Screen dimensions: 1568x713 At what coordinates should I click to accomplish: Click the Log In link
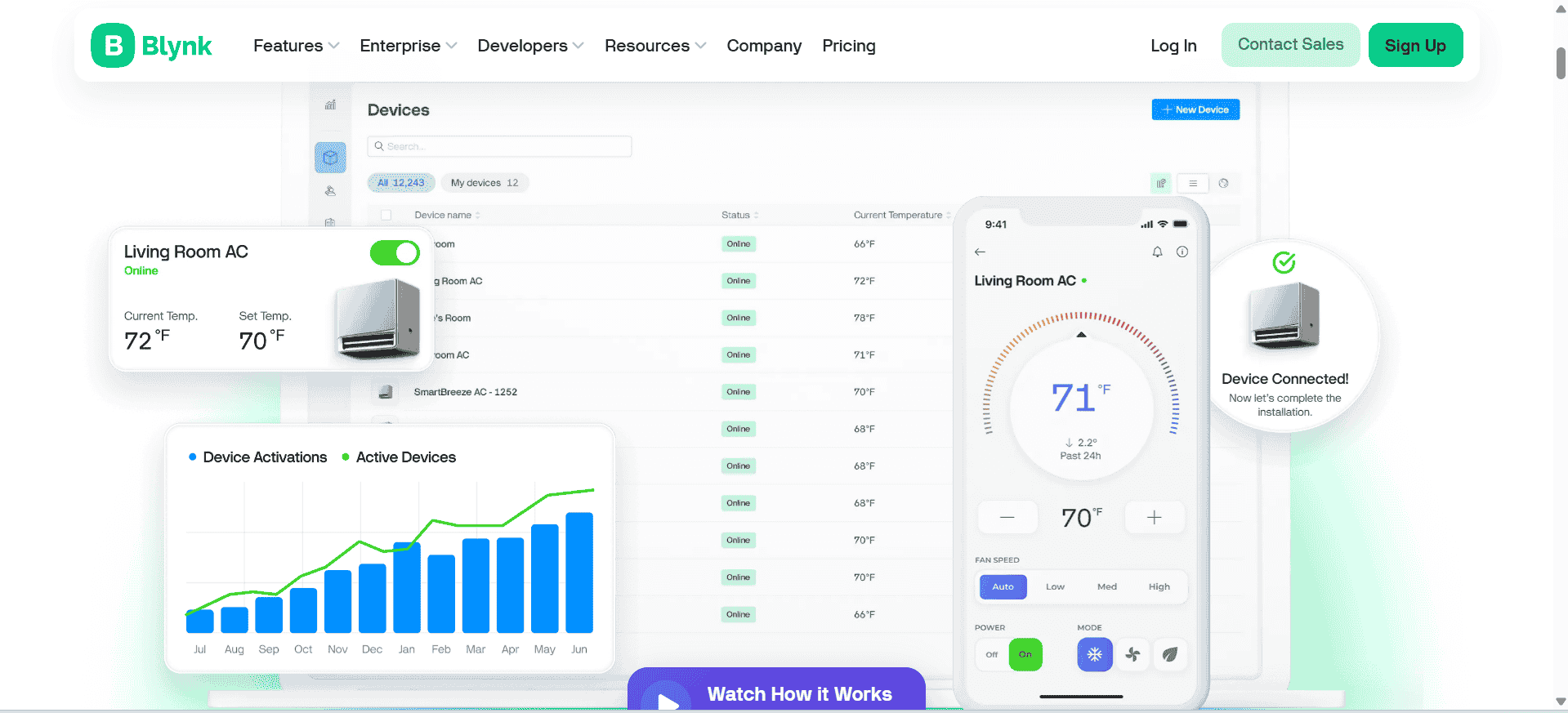point(1173,46)
